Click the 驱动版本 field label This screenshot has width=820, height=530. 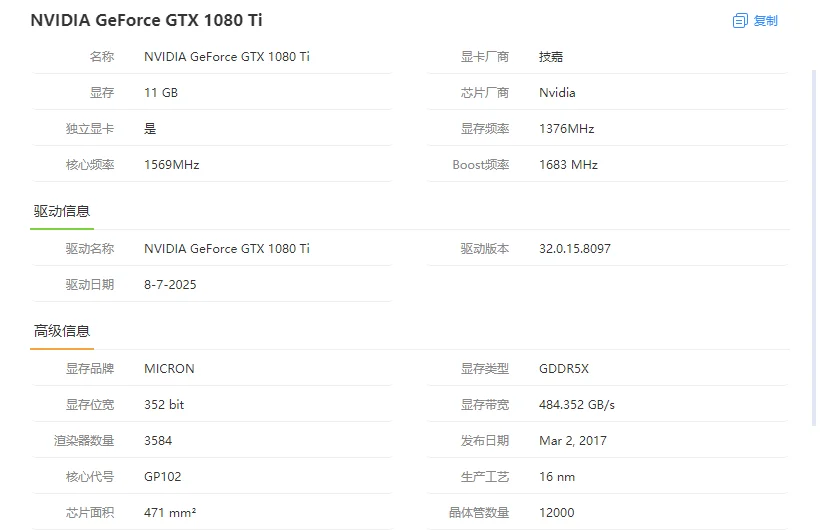pos(484,249)
